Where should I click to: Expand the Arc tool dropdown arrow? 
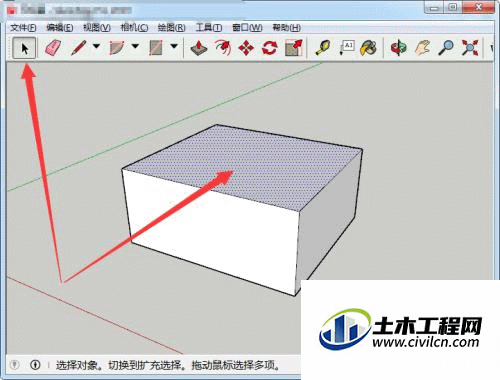tap(135, 46)
